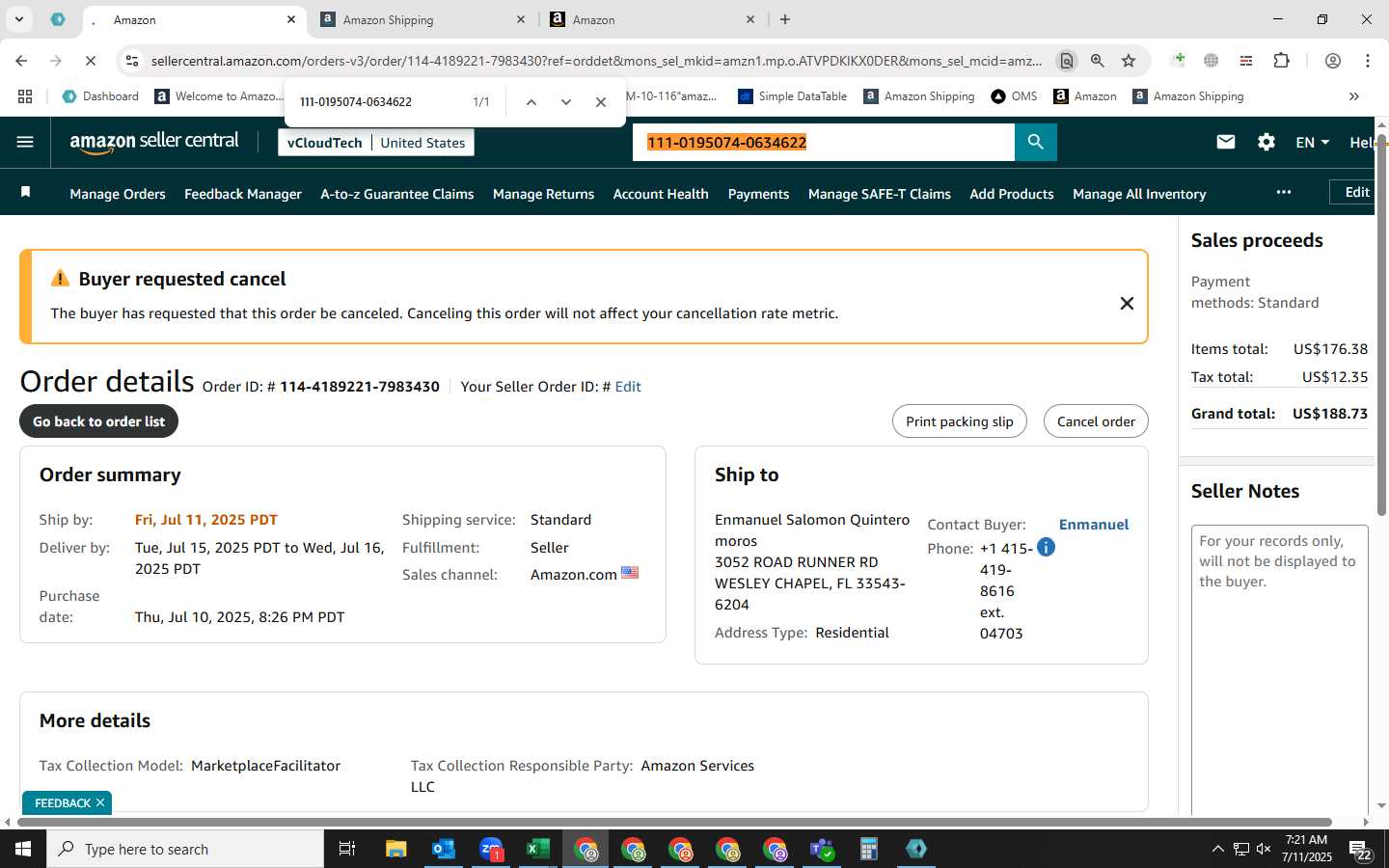Stop loading the page
Image resolution: width=1389 pixels, height=868 pixels.
[90, 61]
